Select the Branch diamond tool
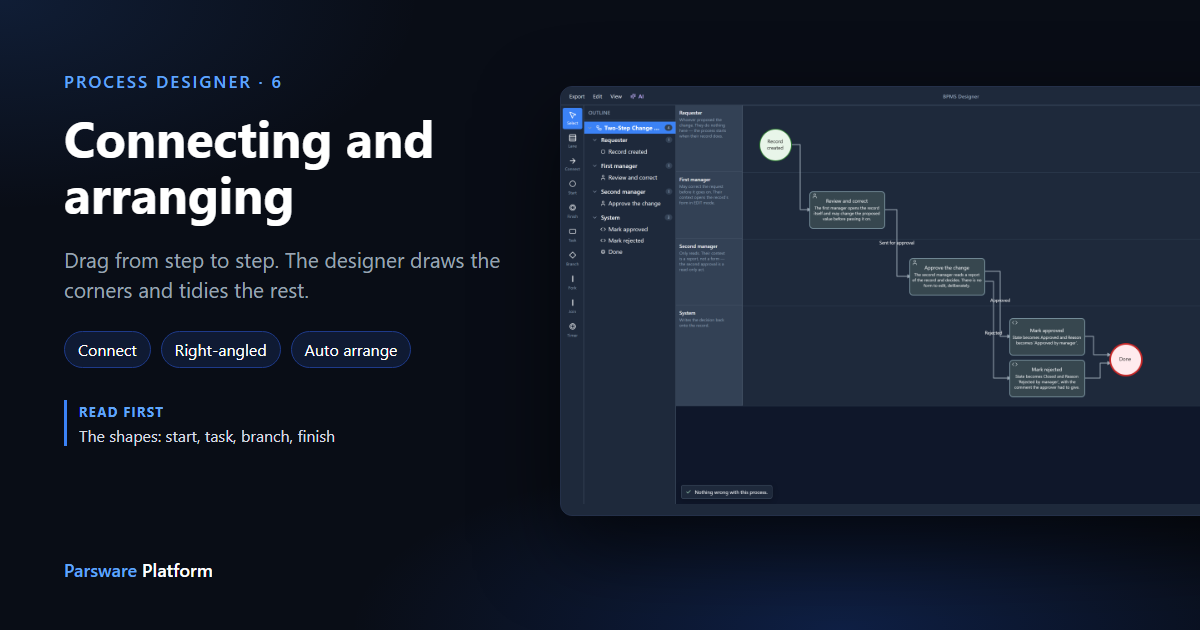 pos(572,258)
